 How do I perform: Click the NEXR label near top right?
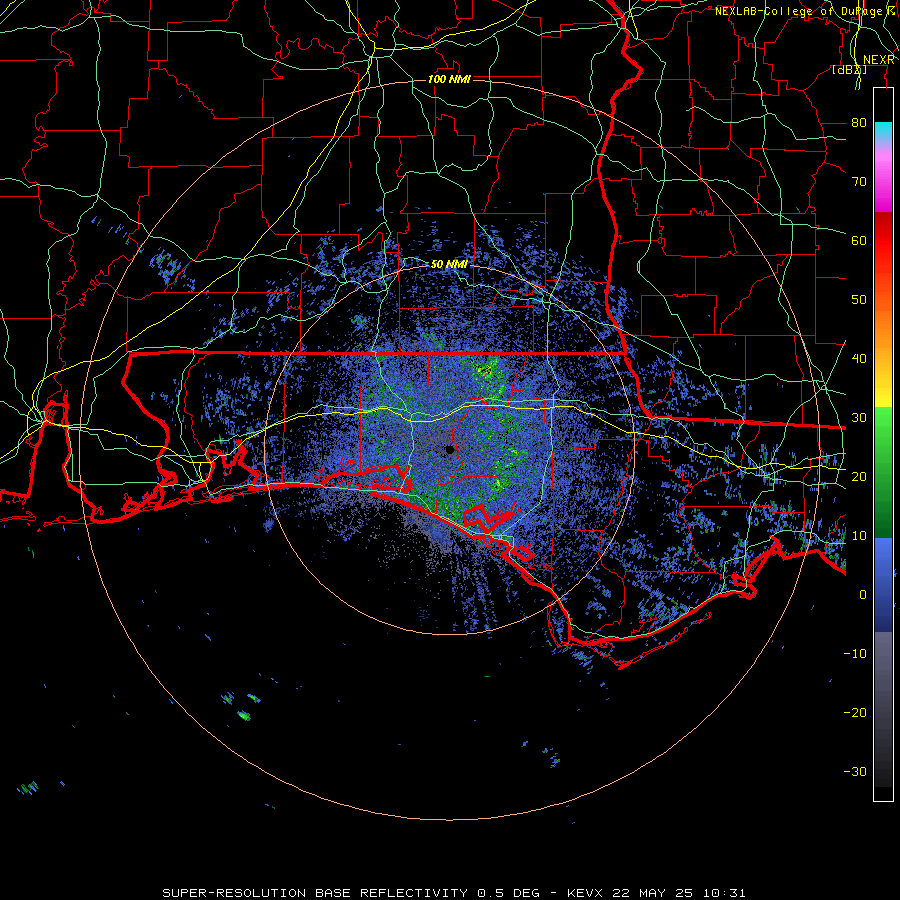879,60
